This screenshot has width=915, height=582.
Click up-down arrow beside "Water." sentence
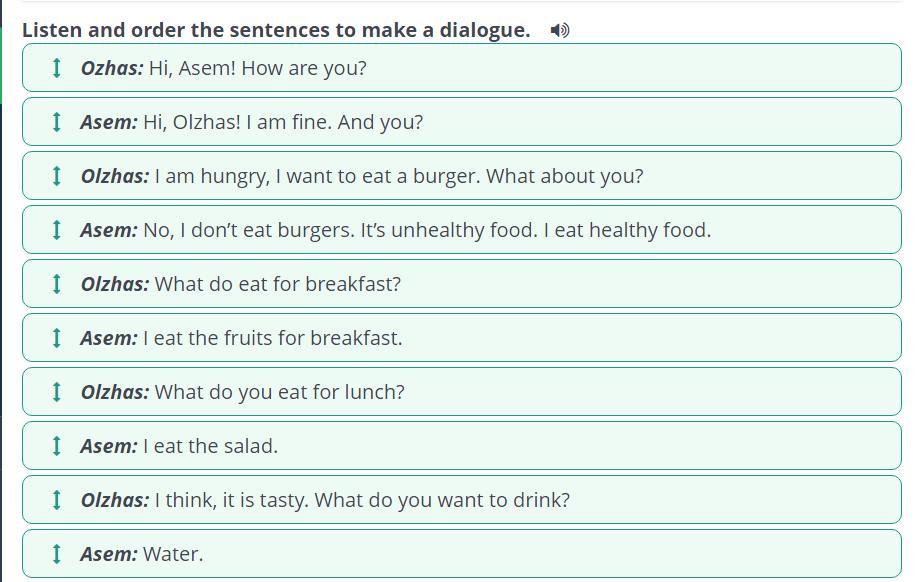(57, 554)
